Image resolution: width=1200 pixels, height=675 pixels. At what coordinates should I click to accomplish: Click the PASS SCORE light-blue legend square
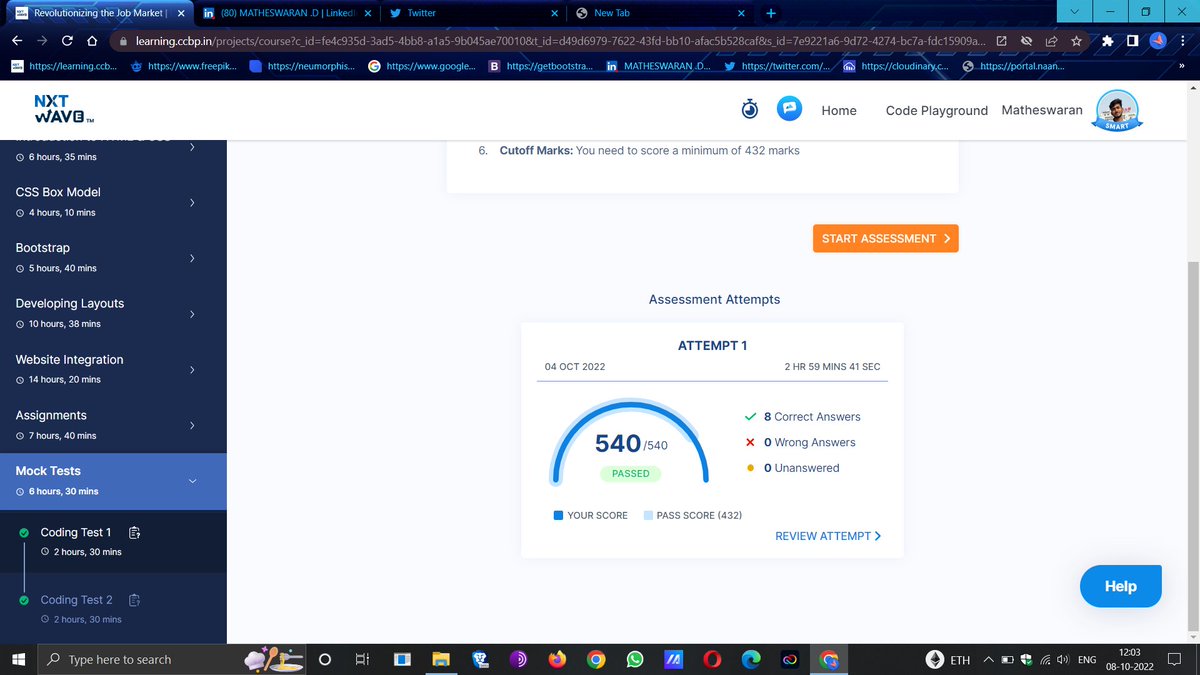(x=648, y=515)
